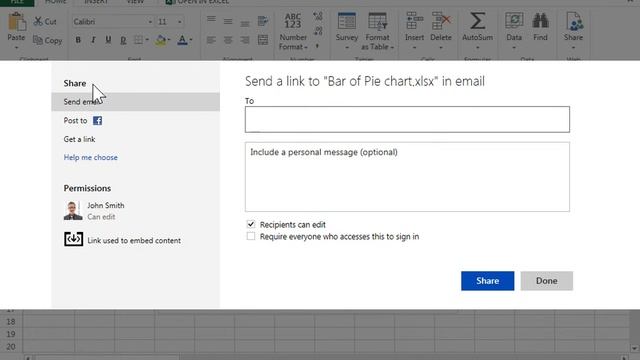The image size is (640, 360).
Task: Toggle Bold formatting
Action: 78,40
